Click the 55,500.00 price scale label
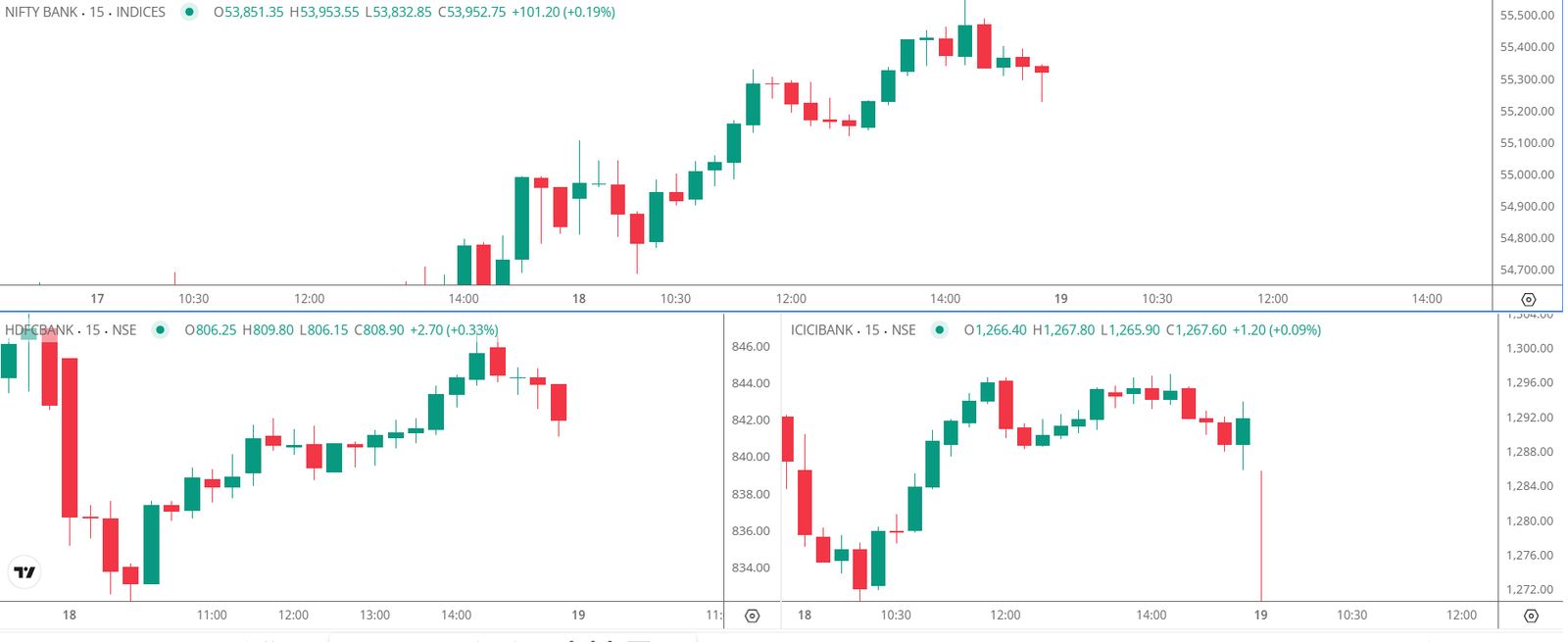 click(1527, 14)
